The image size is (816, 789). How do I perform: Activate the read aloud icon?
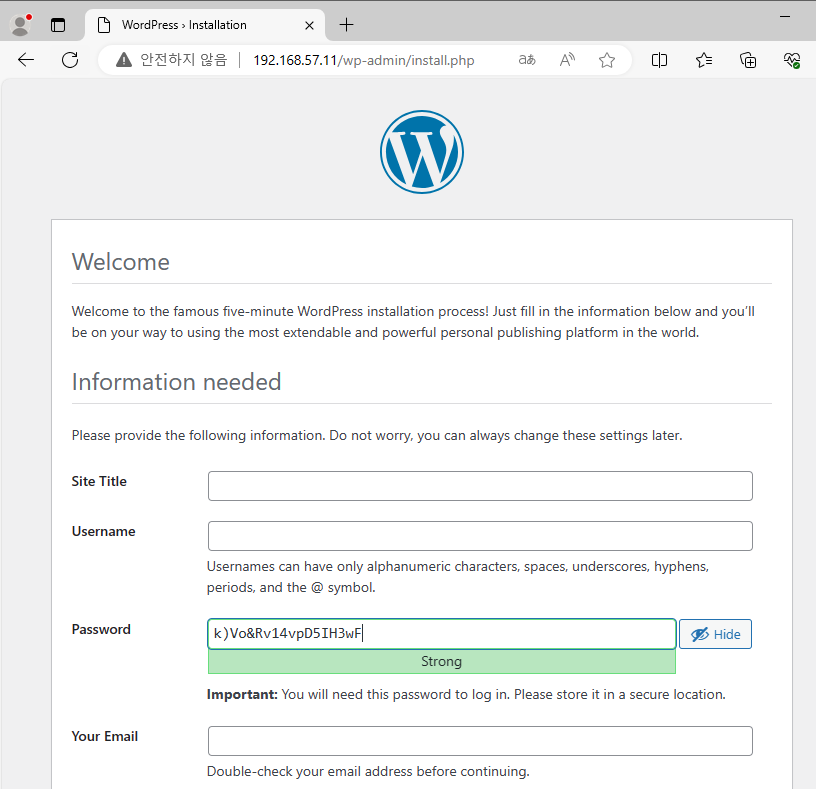567,60
